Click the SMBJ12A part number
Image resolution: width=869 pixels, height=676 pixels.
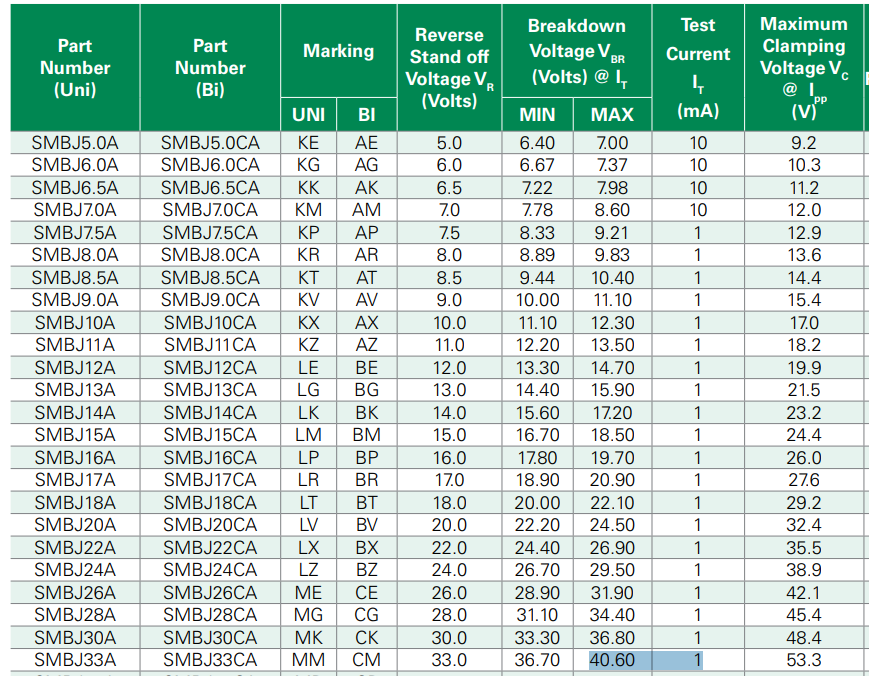pyautogui.click(x=75, y=367)
